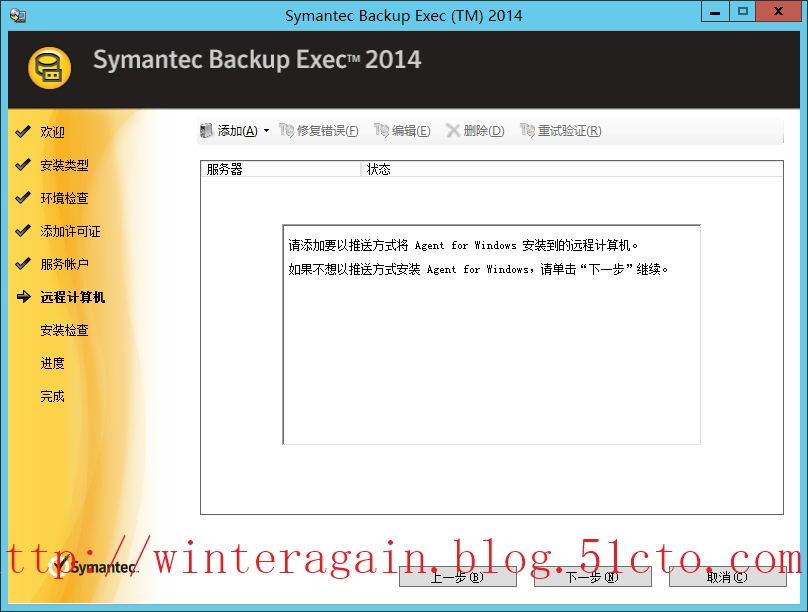Click the title bar application icon
Viewport: 808px width, 612px height.
coord(18,15)
